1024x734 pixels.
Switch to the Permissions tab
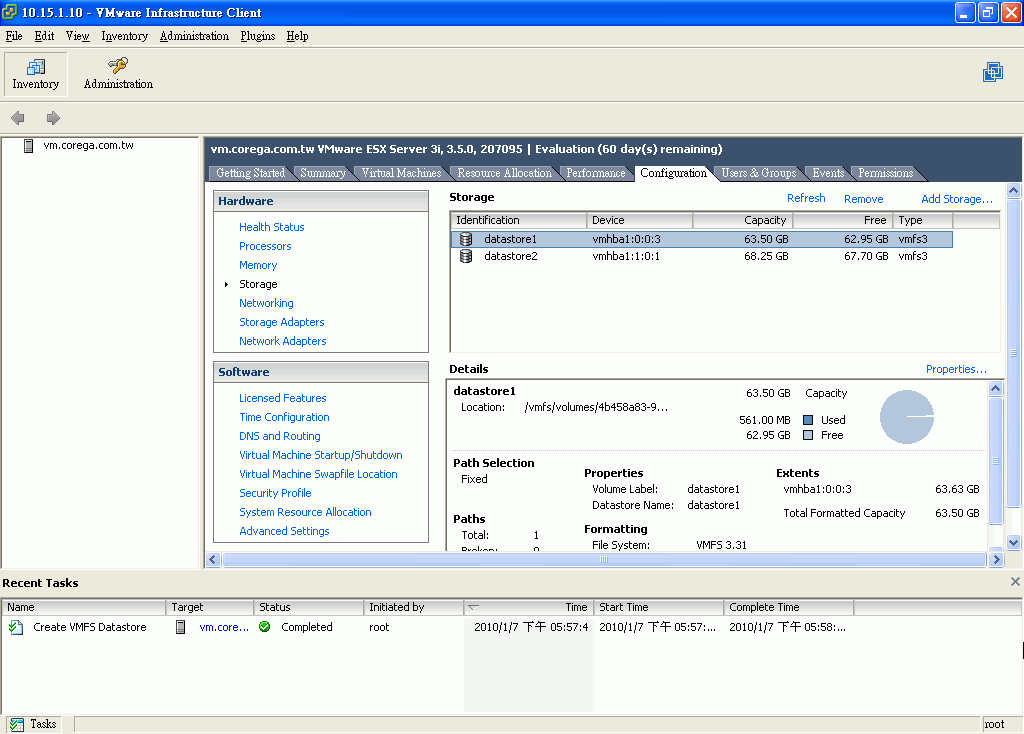click(886, 173)
